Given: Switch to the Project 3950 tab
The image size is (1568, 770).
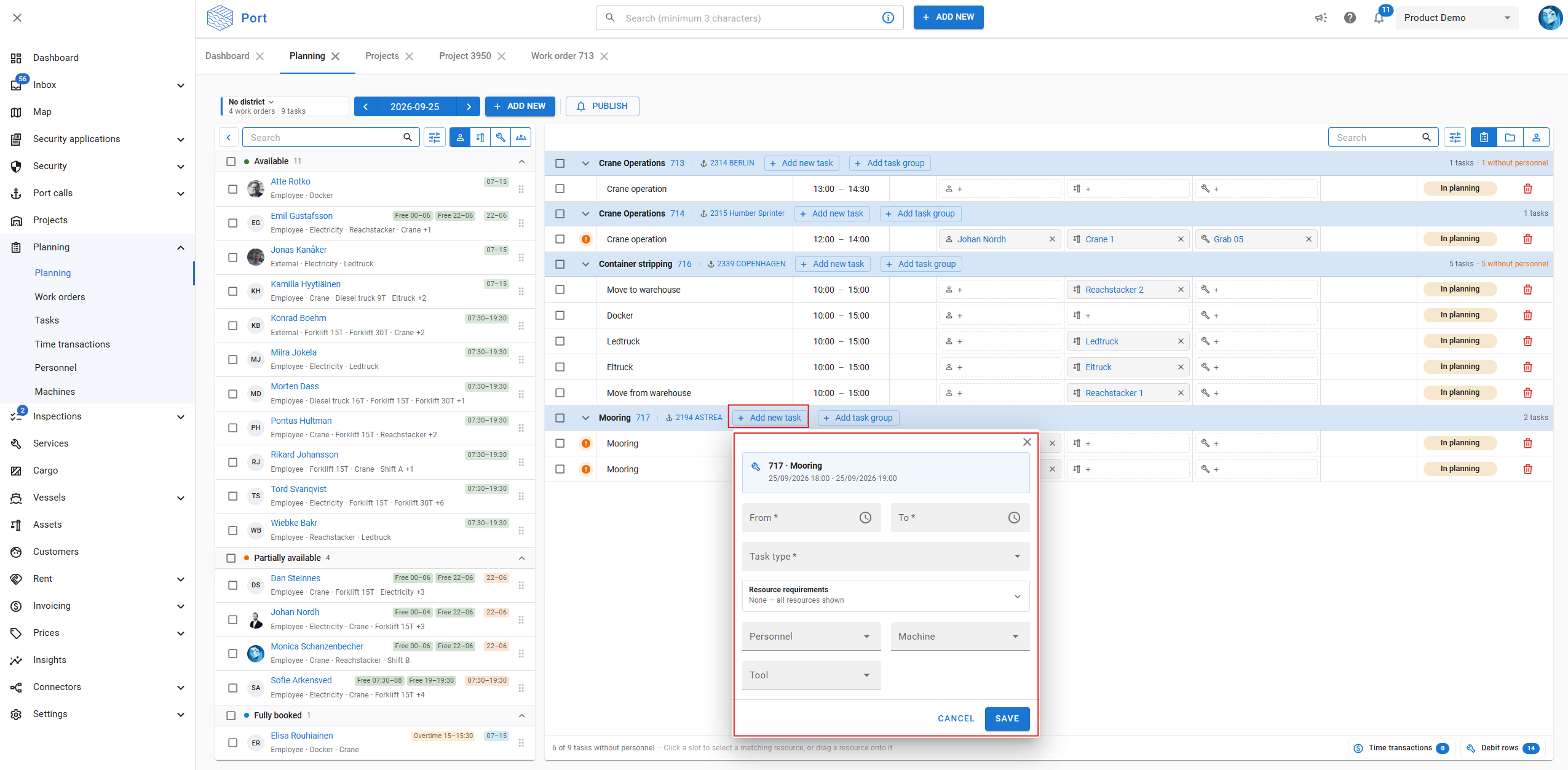Looking at the screenshot, I should click(x=465, y=56).
